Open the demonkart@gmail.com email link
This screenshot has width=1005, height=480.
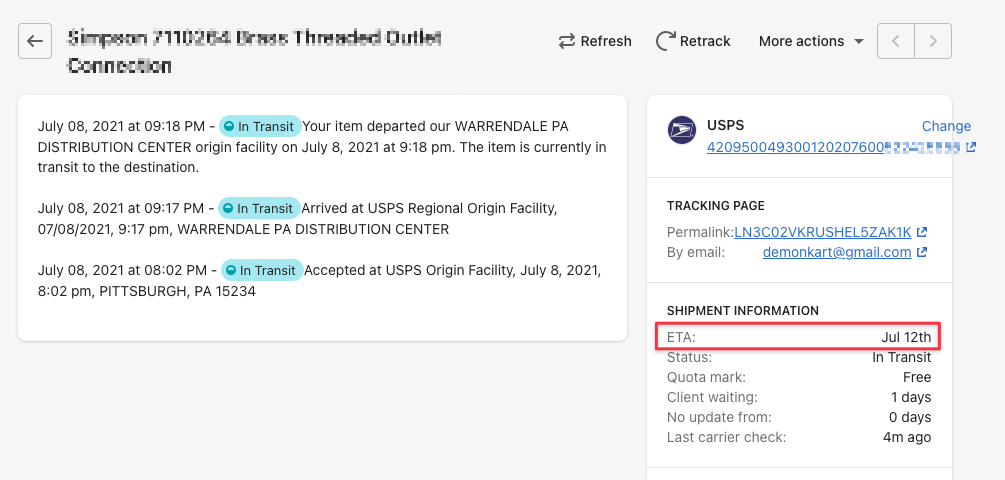click(836, 252)
